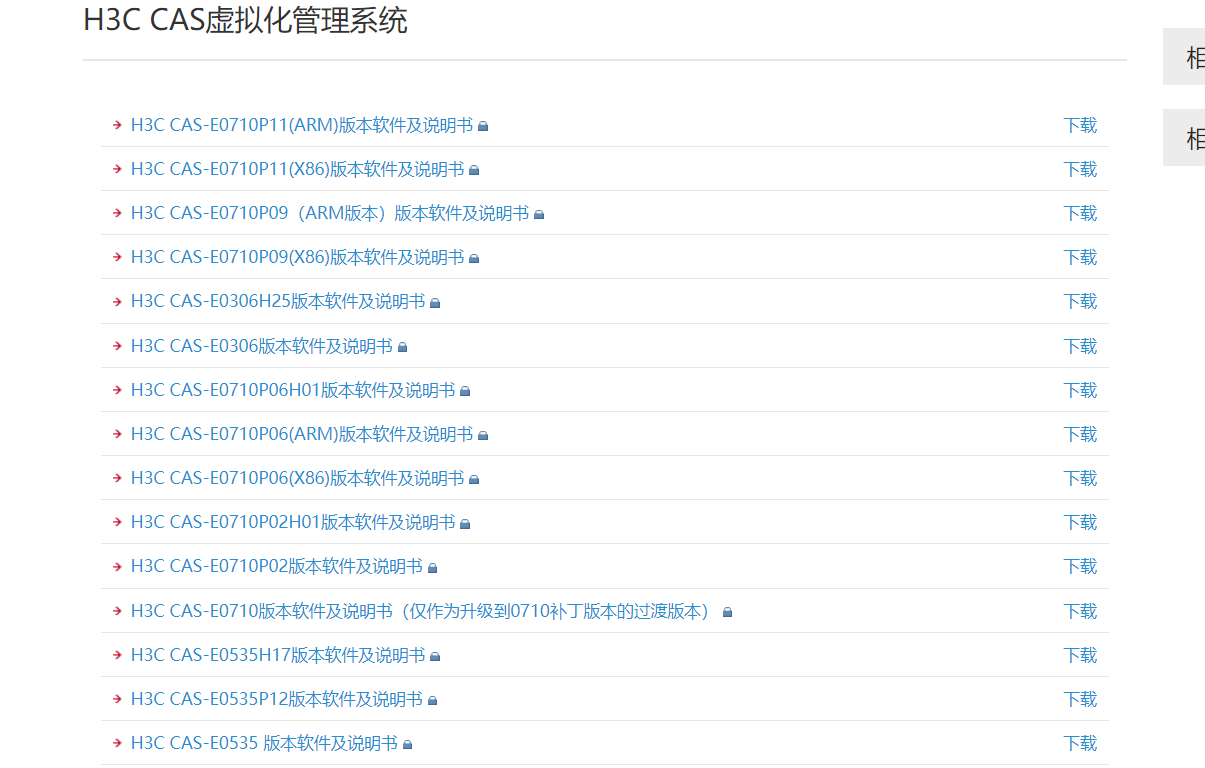
Task: Open H3C CAS-E0535H17版本软件及说明书 link
Action: pyautogui.click(x=278, y=655)
